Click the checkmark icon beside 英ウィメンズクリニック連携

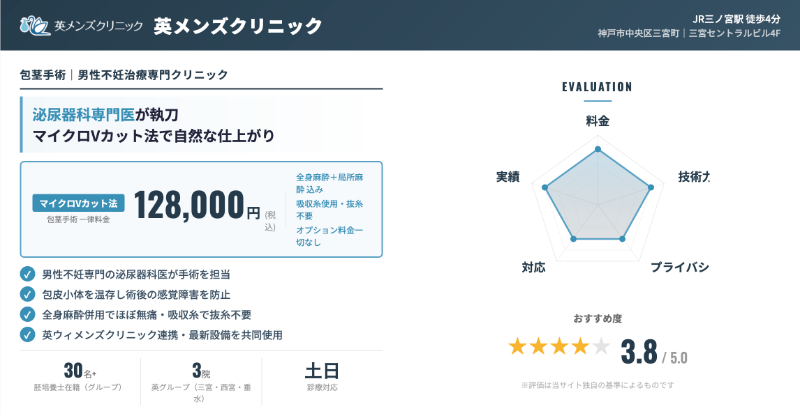point(27,334)
